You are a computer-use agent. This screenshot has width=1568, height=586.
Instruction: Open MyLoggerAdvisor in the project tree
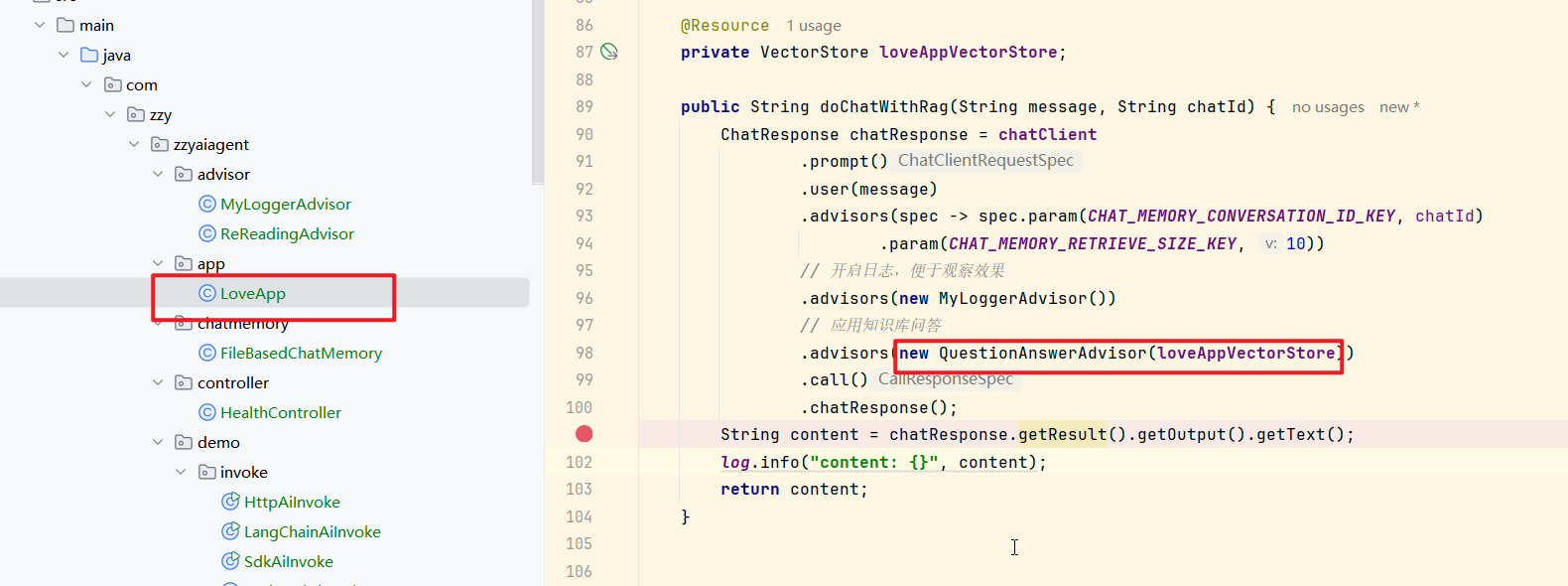(286, 204)
